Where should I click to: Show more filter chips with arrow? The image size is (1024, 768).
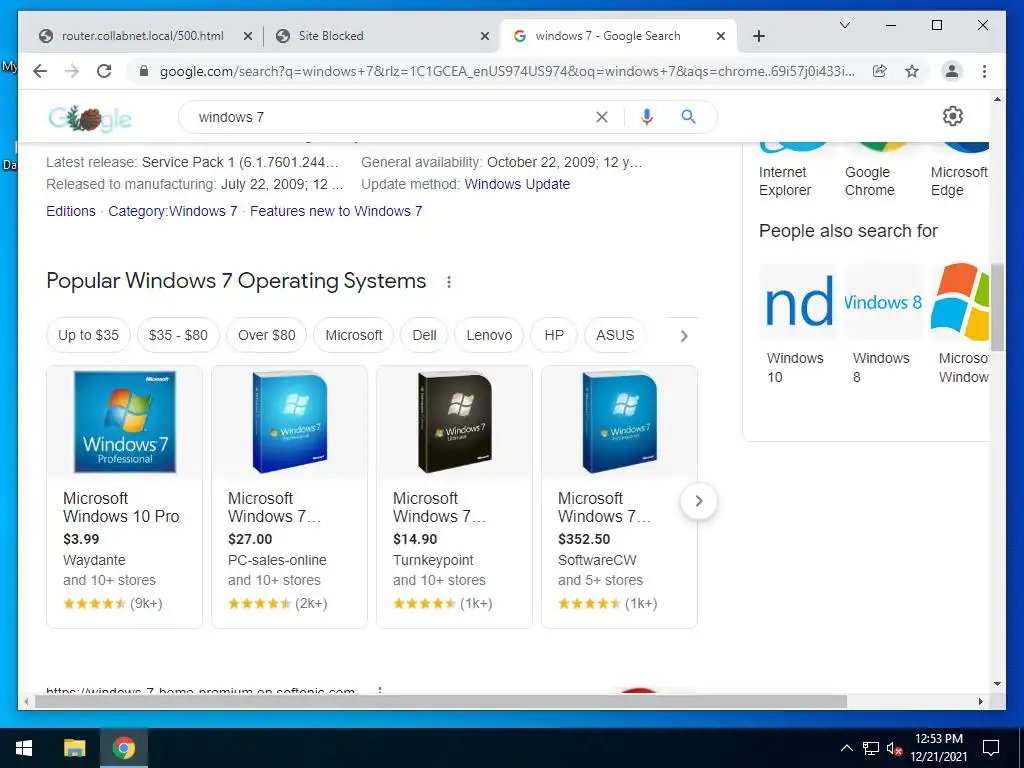[684, 336]
